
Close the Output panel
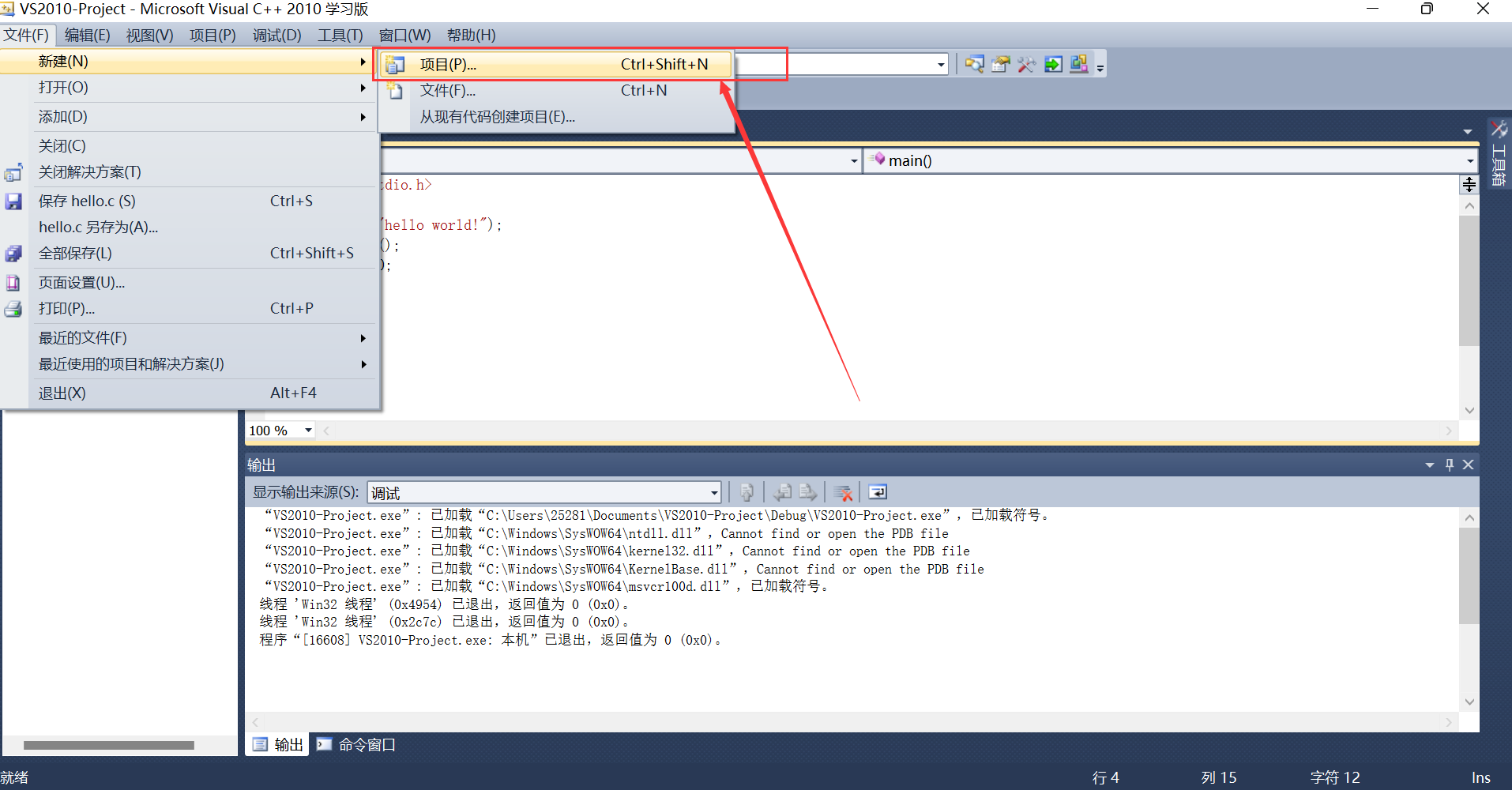tap(1469, 465)
